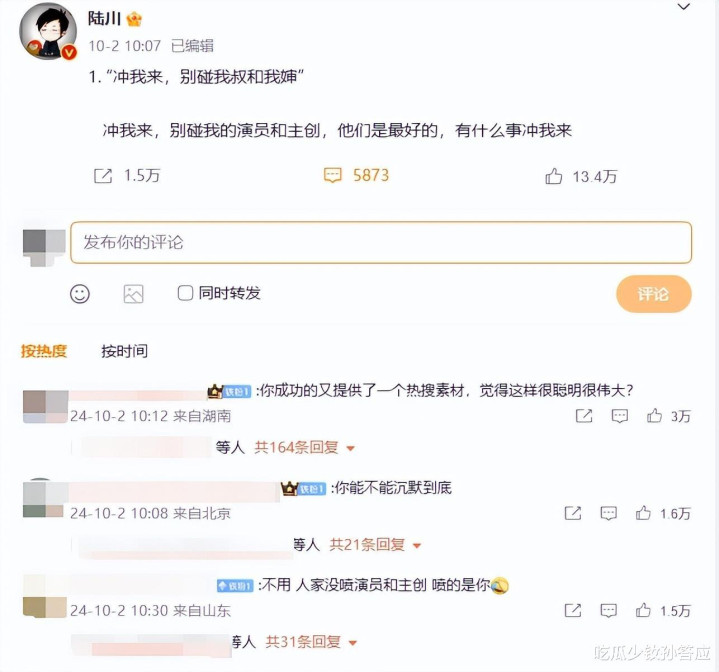Like the 湖南 comment with 3万 likes
Screen dimensions: 719x672
[x=654, y=416]
